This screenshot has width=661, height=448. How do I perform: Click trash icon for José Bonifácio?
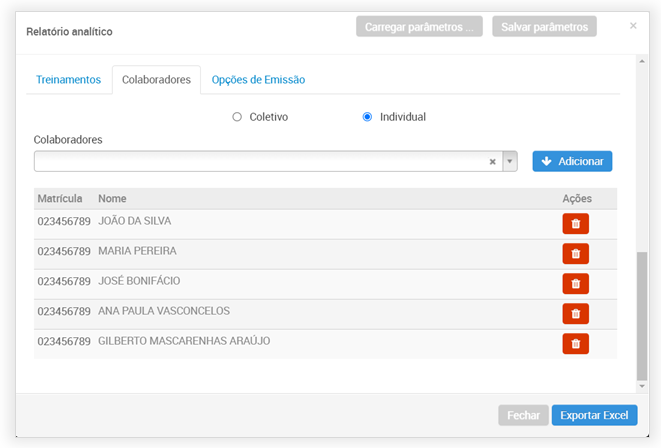click(575, 284)
